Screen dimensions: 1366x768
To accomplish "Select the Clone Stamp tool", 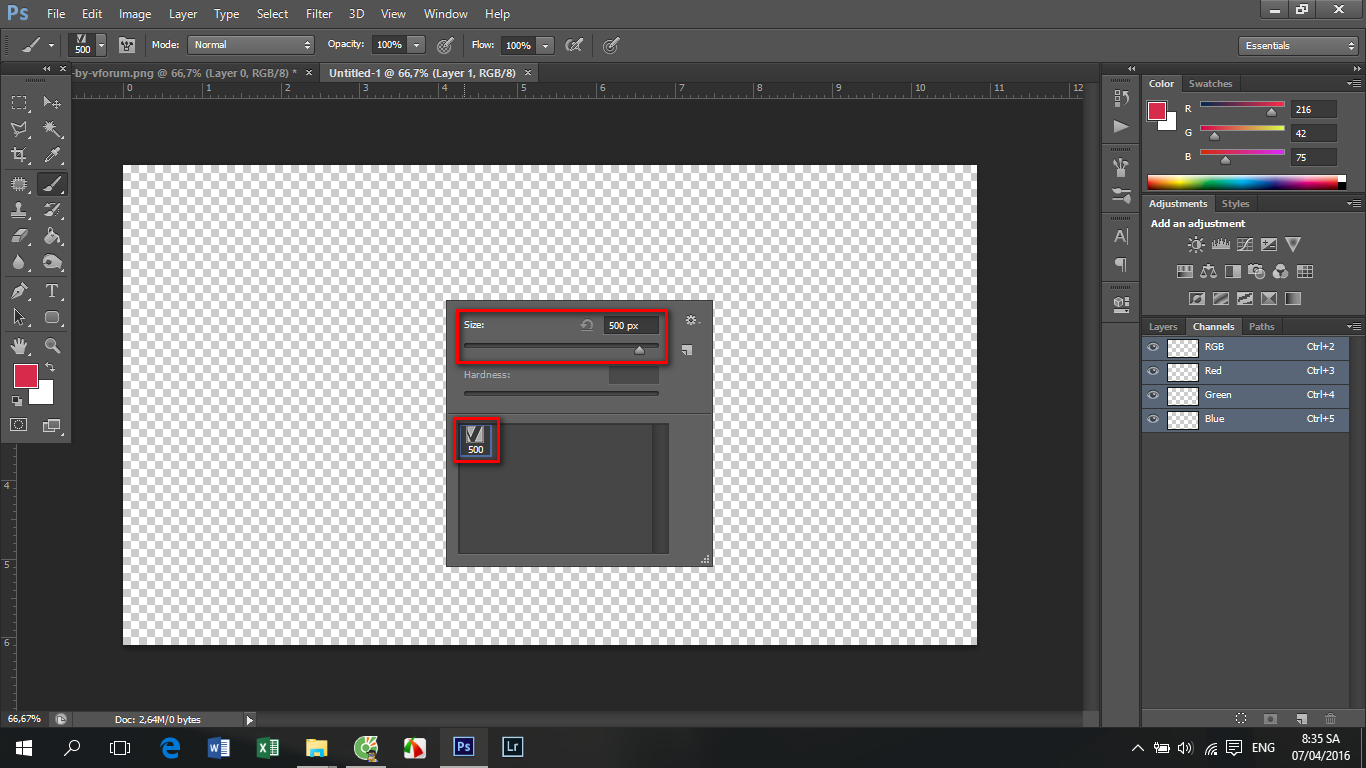I will [x=19, y=210].
